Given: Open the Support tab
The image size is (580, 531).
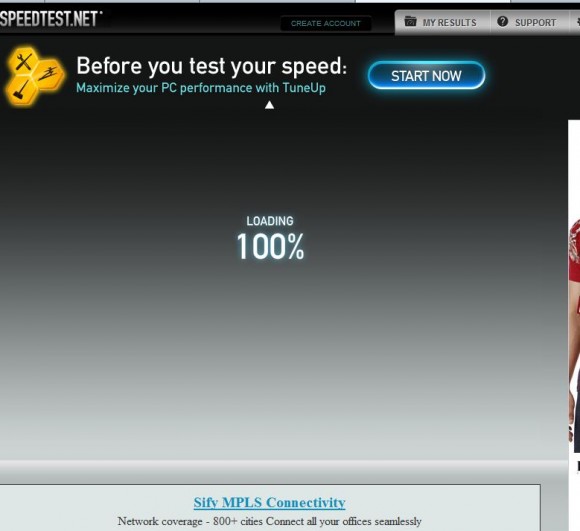Looking at the screenshot, I should (x=530, y=22).
